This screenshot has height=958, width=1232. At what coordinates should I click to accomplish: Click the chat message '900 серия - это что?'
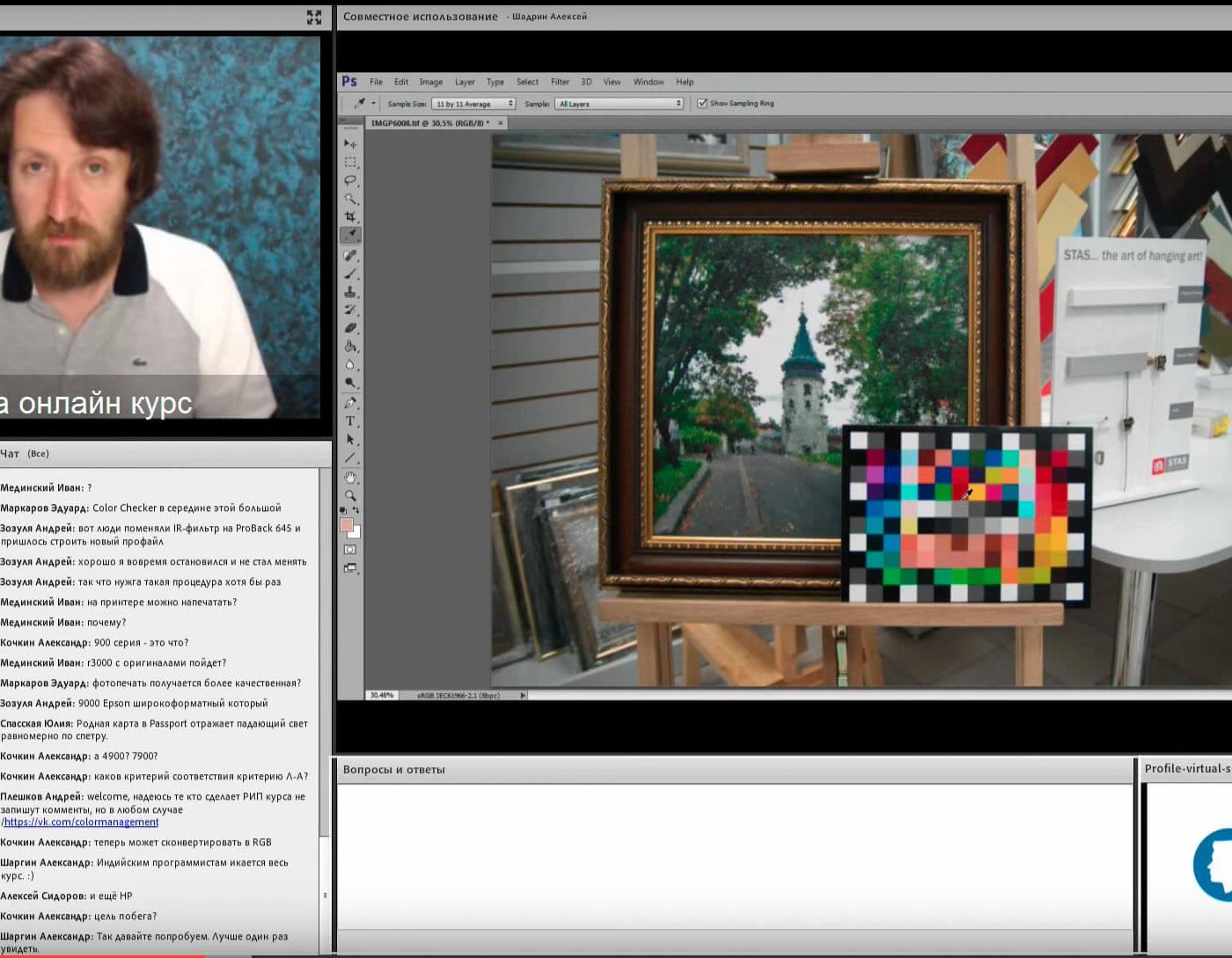click(x=141, y=642)
